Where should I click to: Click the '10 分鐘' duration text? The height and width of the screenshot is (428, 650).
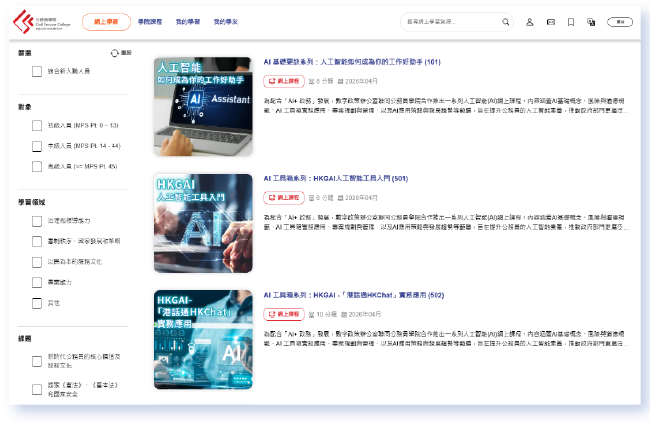point(327,314)
